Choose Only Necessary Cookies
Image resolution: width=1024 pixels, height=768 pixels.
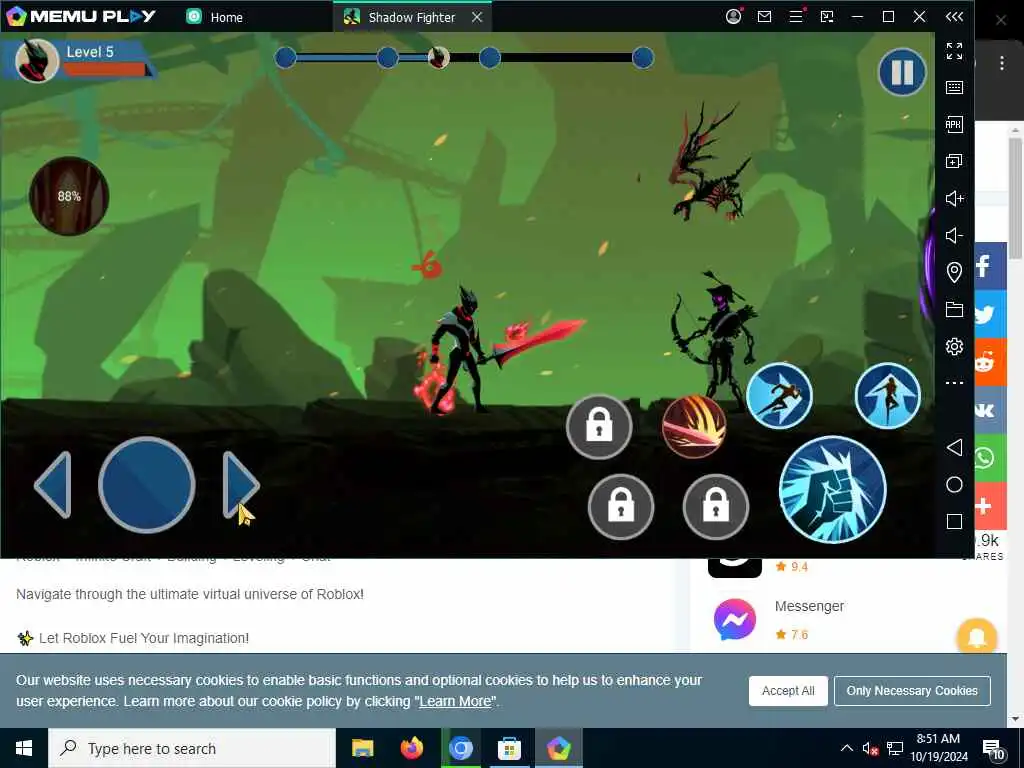click(x=912, y=691)
